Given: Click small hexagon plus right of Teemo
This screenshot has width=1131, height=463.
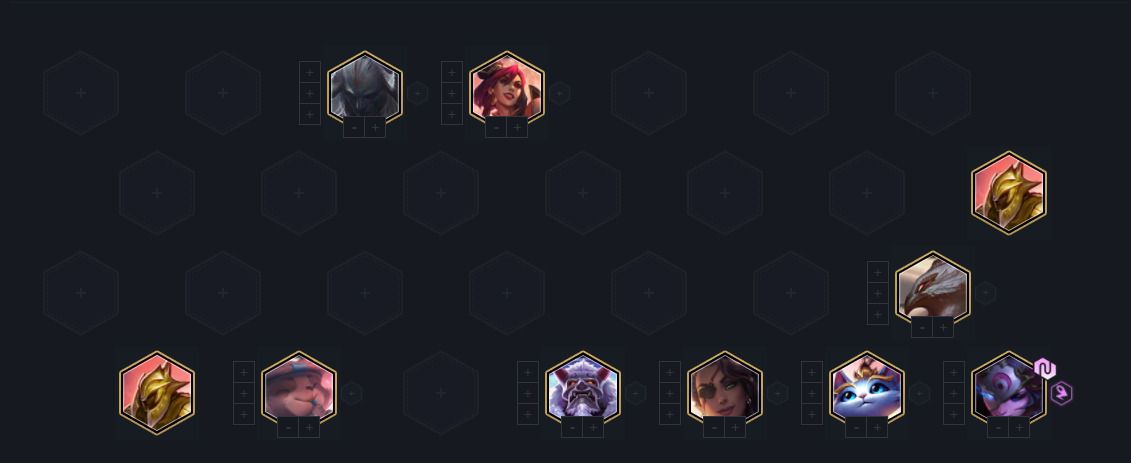Looking at the screenshot, I should click(x=351, y=393).
